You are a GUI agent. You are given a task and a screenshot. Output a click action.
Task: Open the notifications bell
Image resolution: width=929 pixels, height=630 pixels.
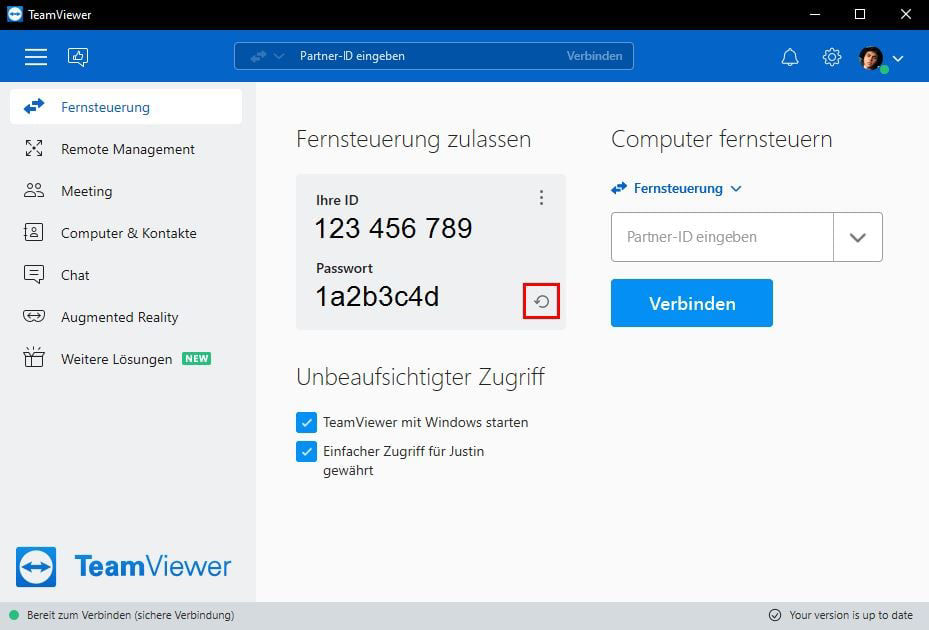click(x=790, y=57)
